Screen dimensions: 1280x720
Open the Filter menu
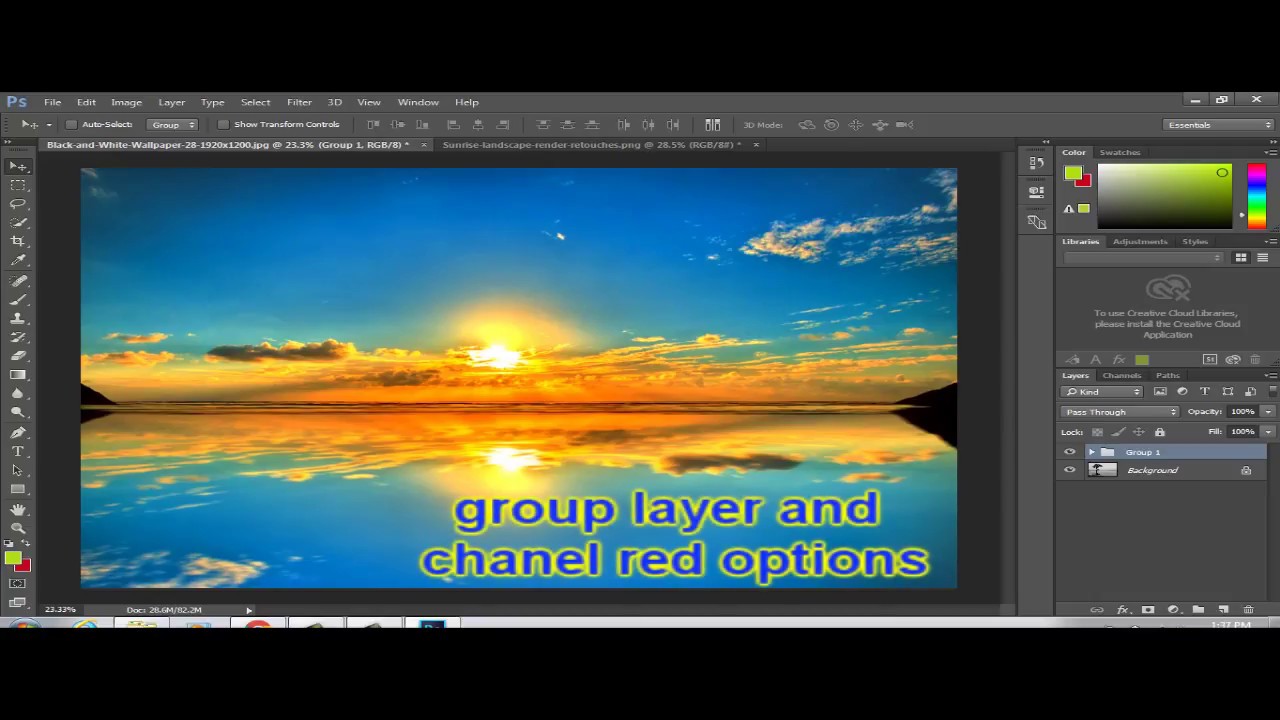coord(299,102)
